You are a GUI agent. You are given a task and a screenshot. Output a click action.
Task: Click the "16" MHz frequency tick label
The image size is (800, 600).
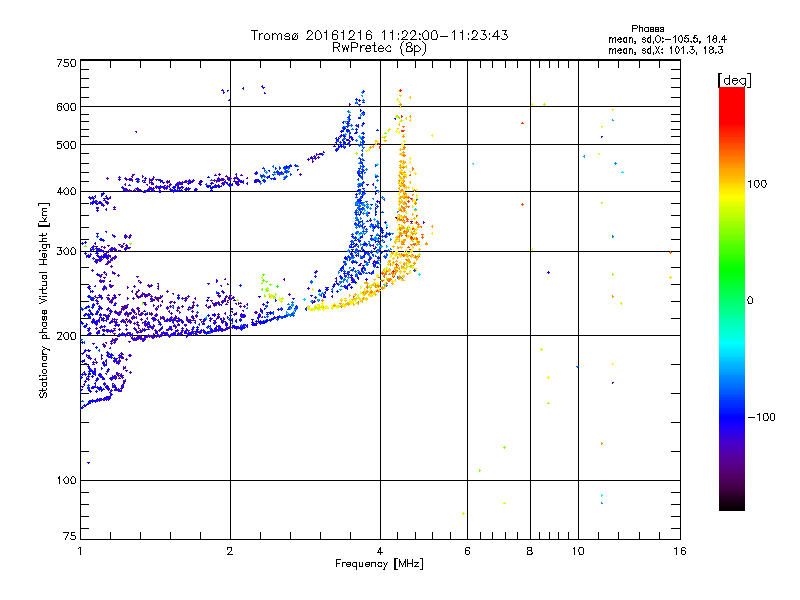(680, 551)
